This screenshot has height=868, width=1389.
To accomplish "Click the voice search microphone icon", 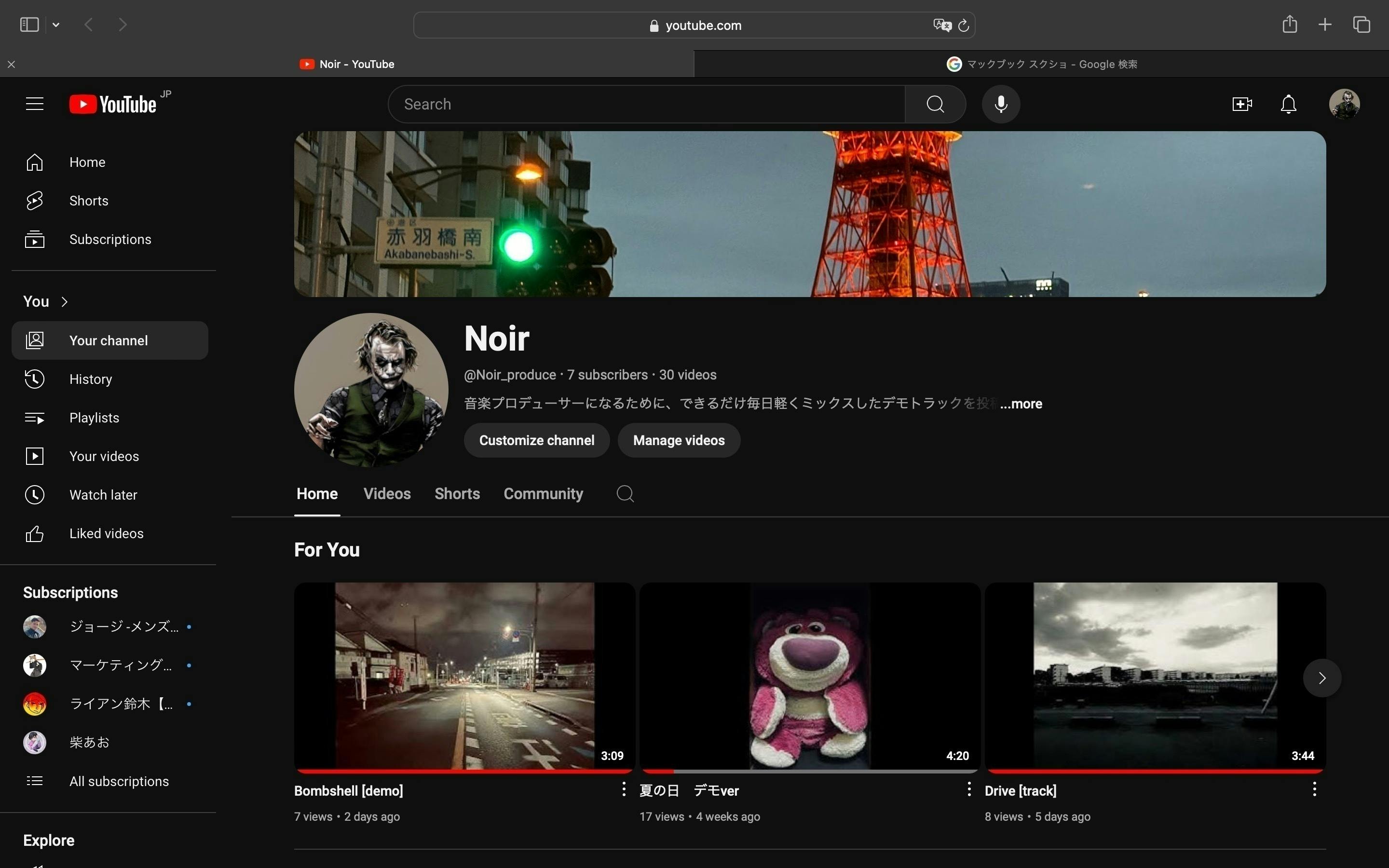I will click(x=1000, y=104).
